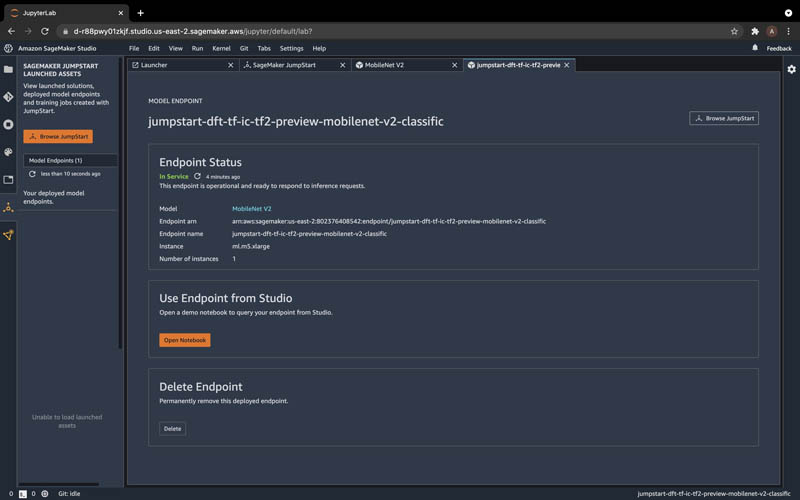This screenshot has height=500, width=800.
Task: Click the Delete endpoint button
Action: pos(172,429)
